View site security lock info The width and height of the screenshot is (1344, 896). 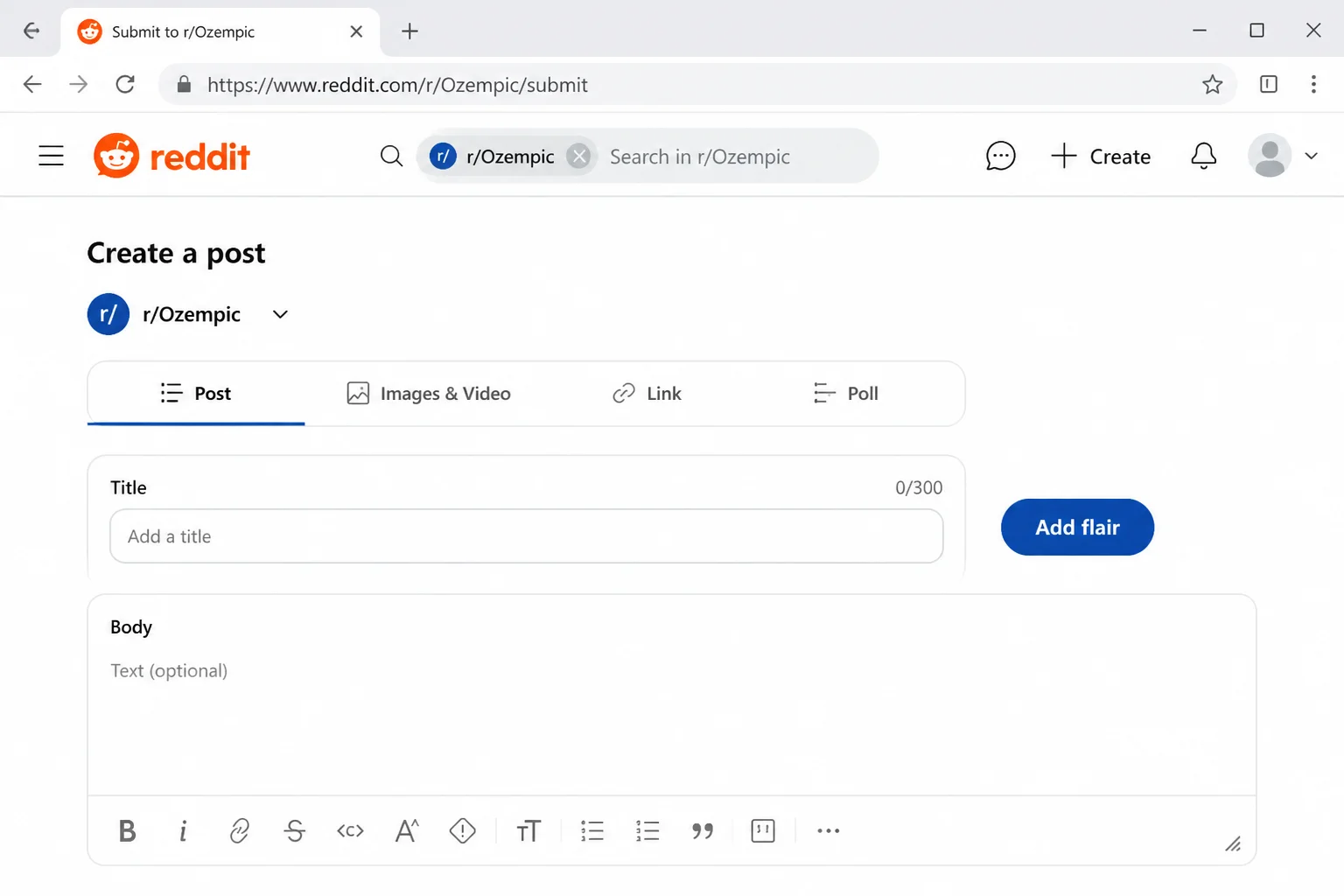tap(184, 84)
